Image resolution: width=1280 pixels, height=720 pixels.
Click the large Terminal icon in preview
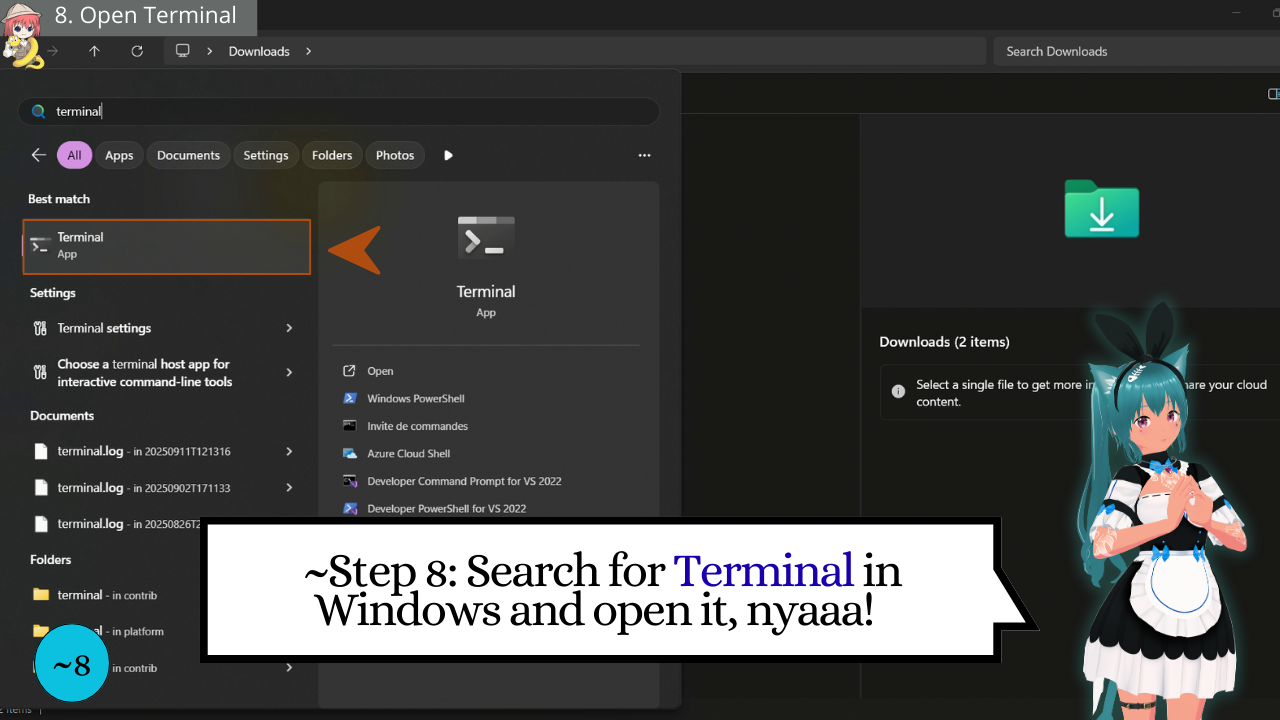[486, 238]
